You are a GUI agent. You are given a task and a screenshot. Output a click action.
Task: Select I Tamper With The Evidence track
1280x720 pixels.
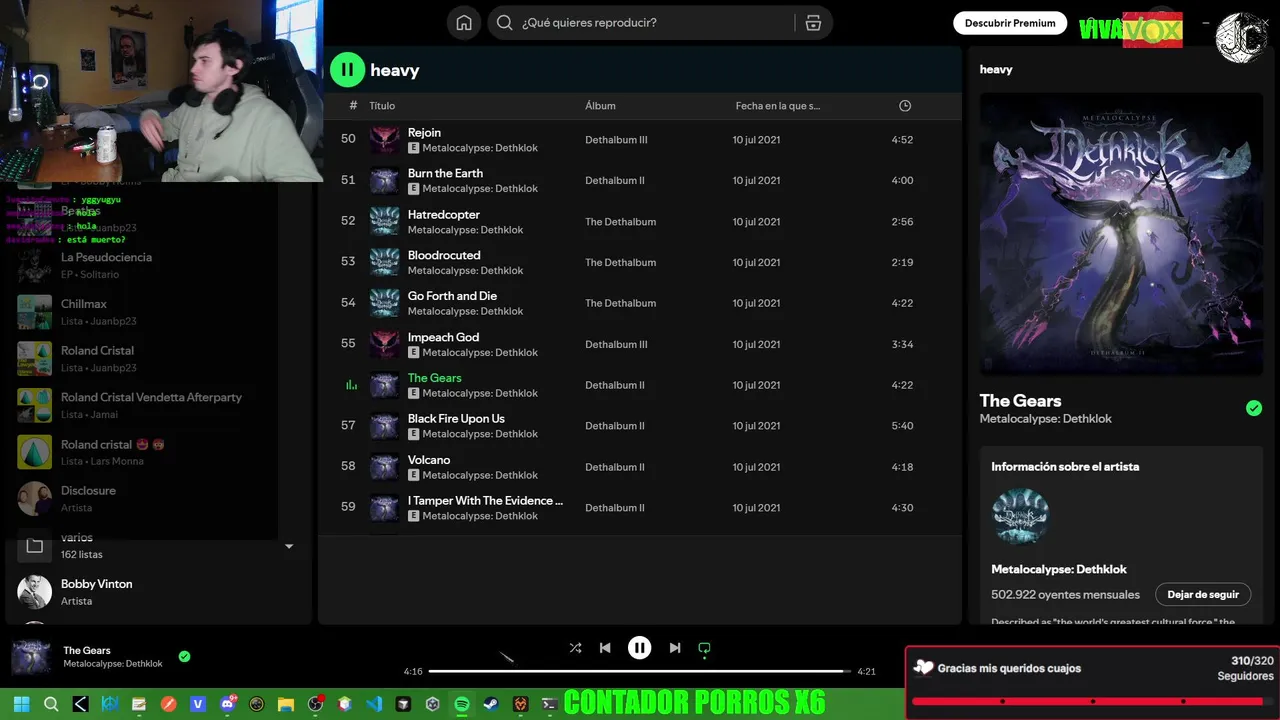coord(485,501)
